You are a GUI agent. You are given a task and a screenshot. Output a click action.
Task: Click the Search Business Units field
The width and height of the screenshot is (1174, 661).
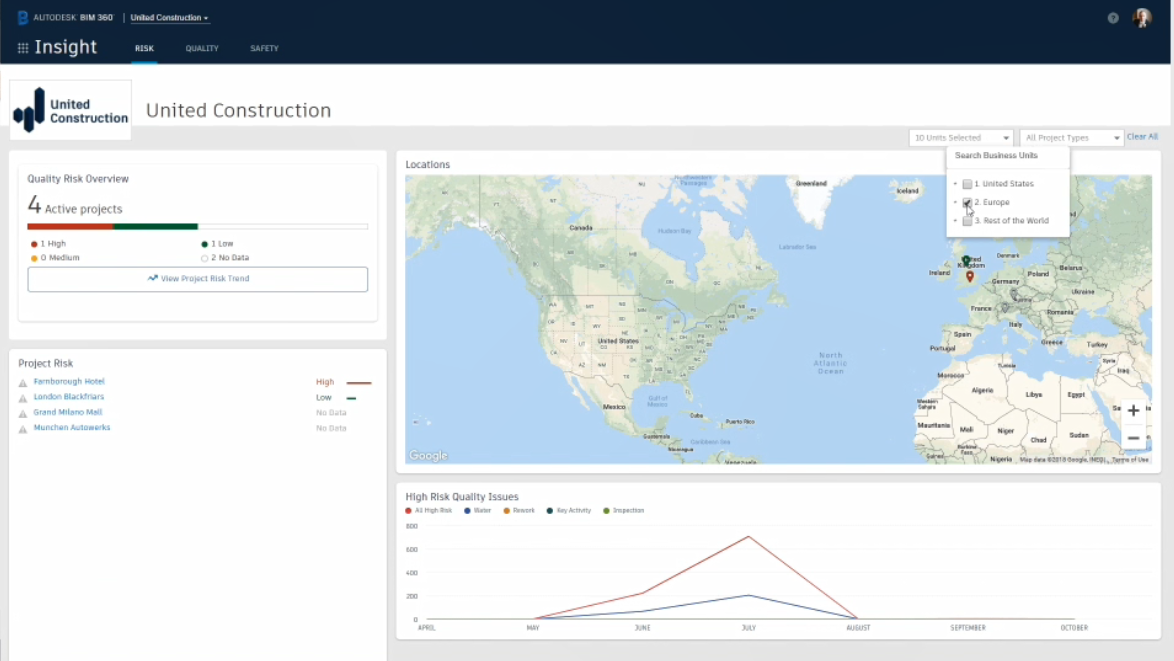pyautogui.click(x=1007, y=156)
